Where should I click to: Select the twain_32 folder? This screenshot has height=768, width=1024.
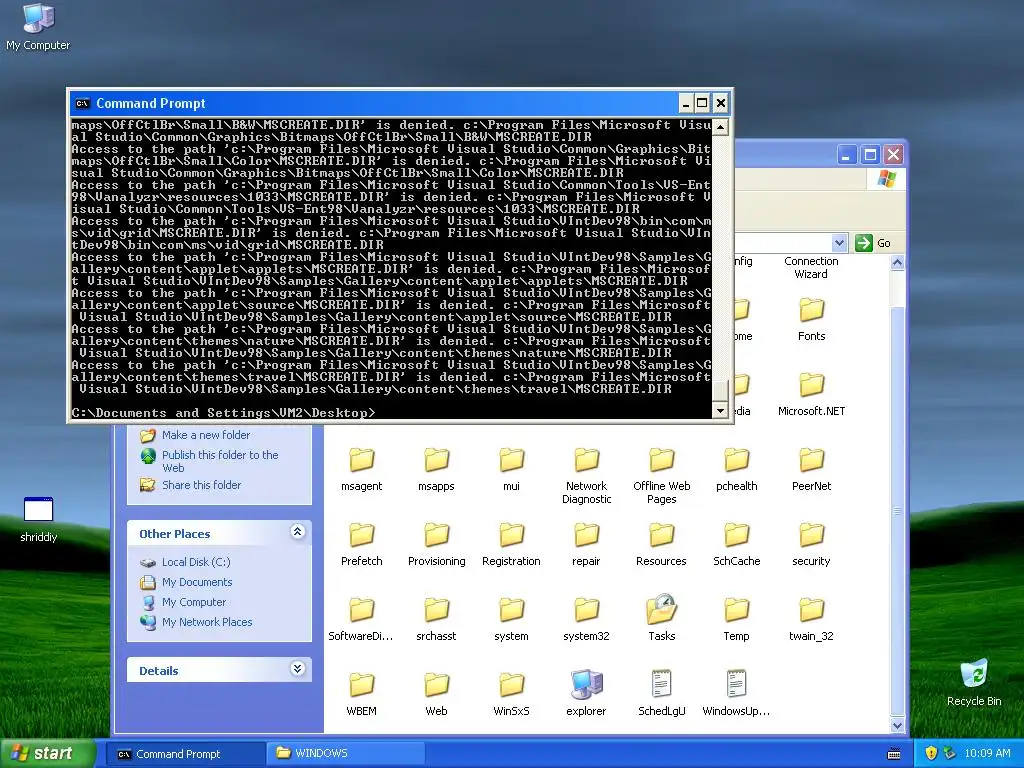(x=811, y=620)
